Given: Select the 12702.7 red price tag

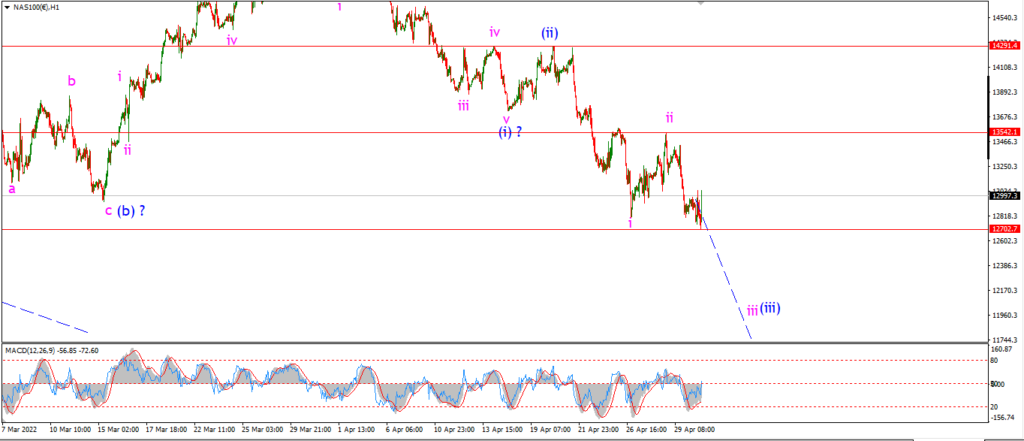Looking at the screenshot, I should coord(1004,229).
